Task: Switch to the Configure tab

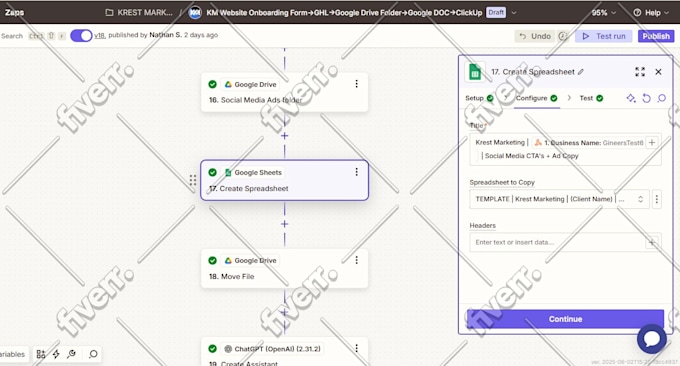Action: point(536,98)
